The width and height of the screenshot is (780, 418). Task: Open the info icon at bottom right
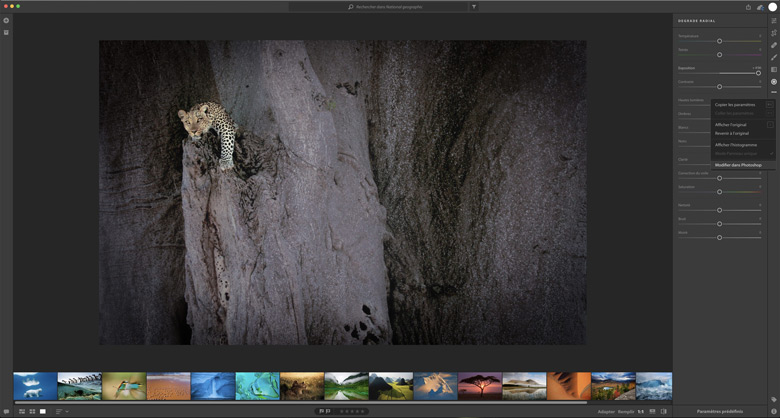774,411
